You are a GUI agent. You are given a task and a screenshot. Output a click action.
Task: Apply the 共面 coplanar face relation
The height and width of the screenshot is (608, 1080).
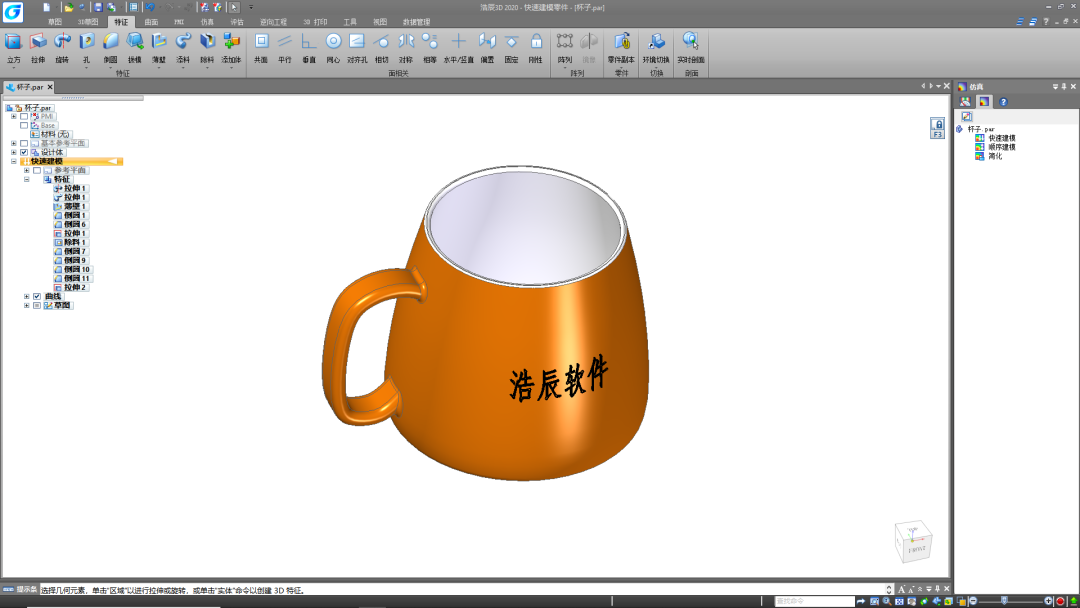pos(261,48)
